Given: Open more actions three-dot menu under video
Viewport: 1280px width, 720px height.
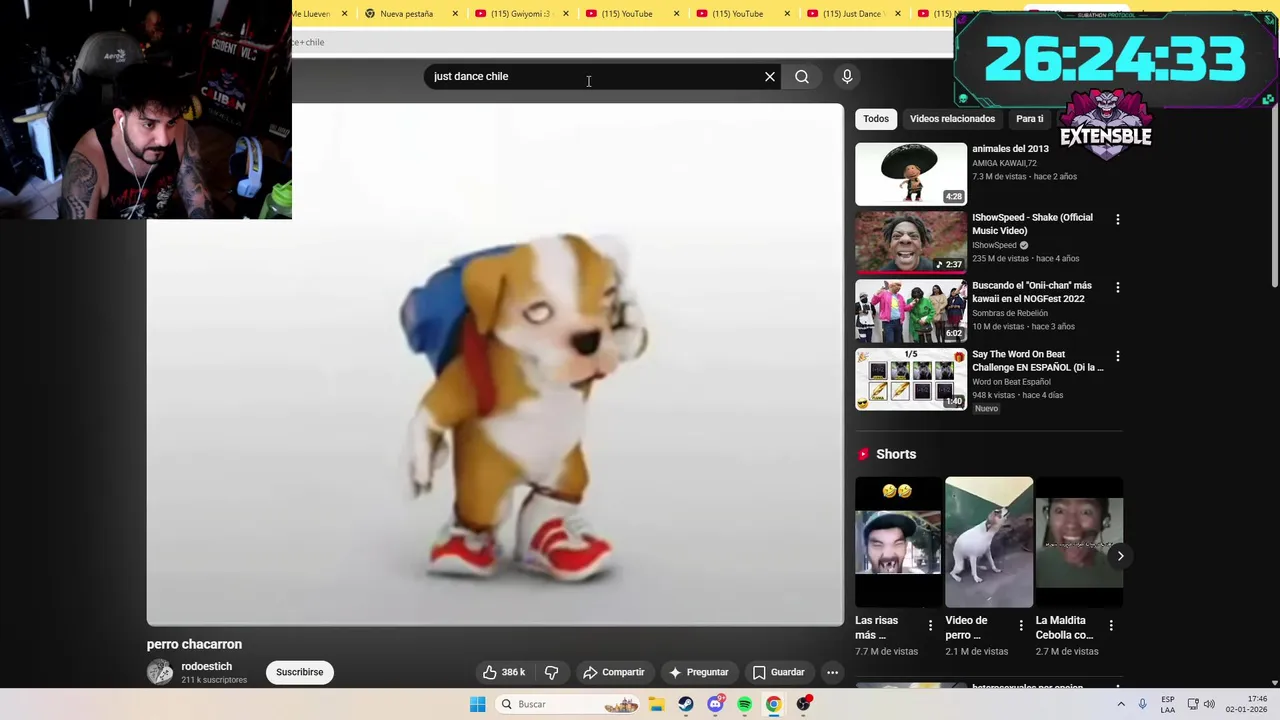Looking at the screenshot, I should (x=832, y=672).
